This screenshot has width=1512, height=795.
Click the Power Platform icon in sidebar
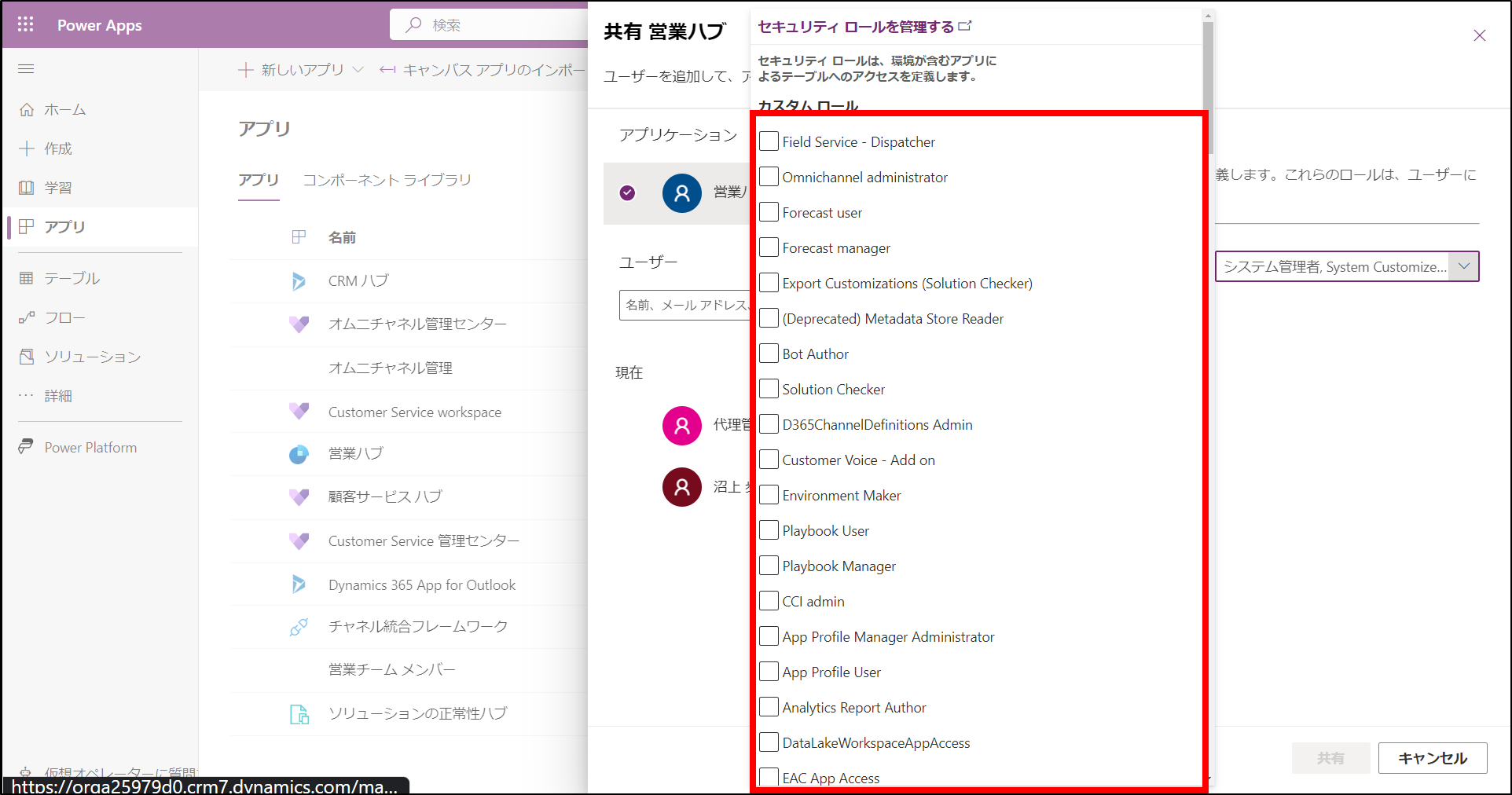pyautogui.click(x=27, y=446)
